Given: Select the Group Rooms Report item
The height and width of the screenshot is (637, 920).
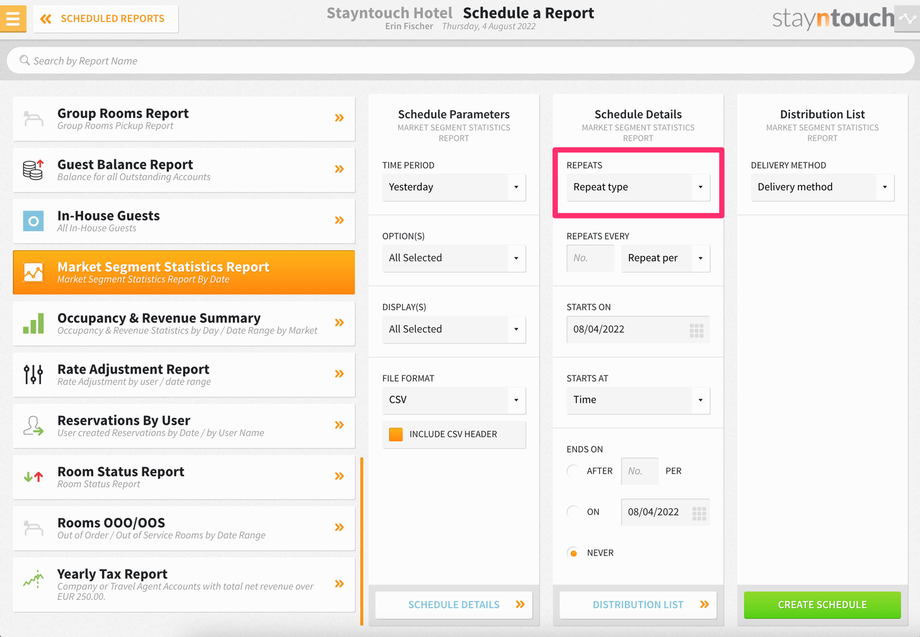Looking at the screenshot, I should click(x=184, y=118).
